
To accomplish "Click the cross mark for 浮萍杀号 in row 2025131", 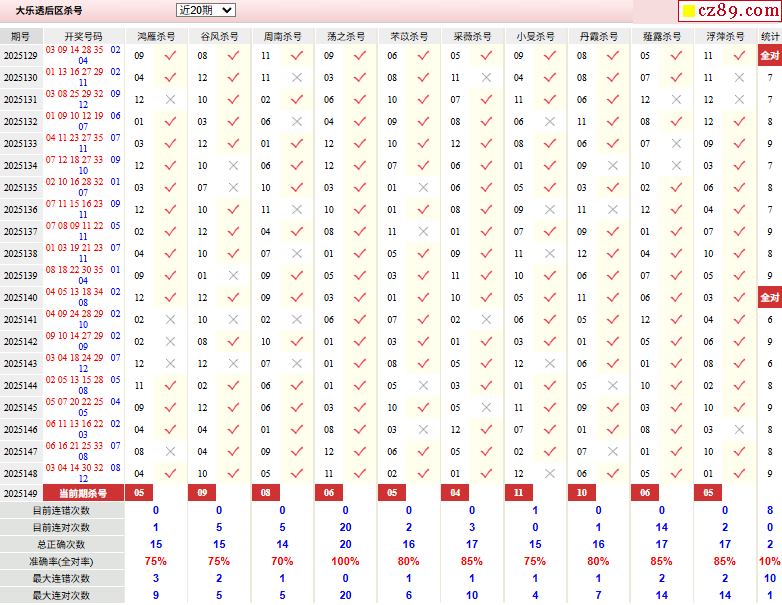I will point(740,100).
